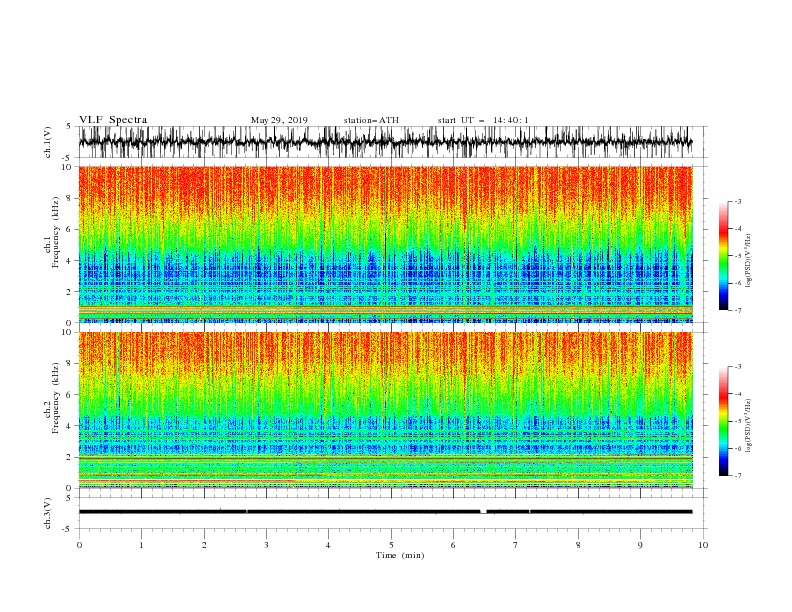Click the ch.1 spectrogram color bar
Viewport: 792px width, 612px height.
pos(723,256)
